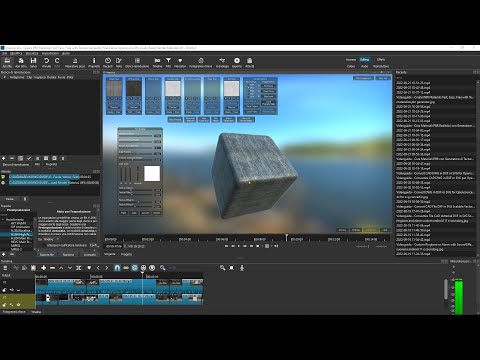
Task: Open the Marcatori toolbar icon
Action: pos(180,62)
